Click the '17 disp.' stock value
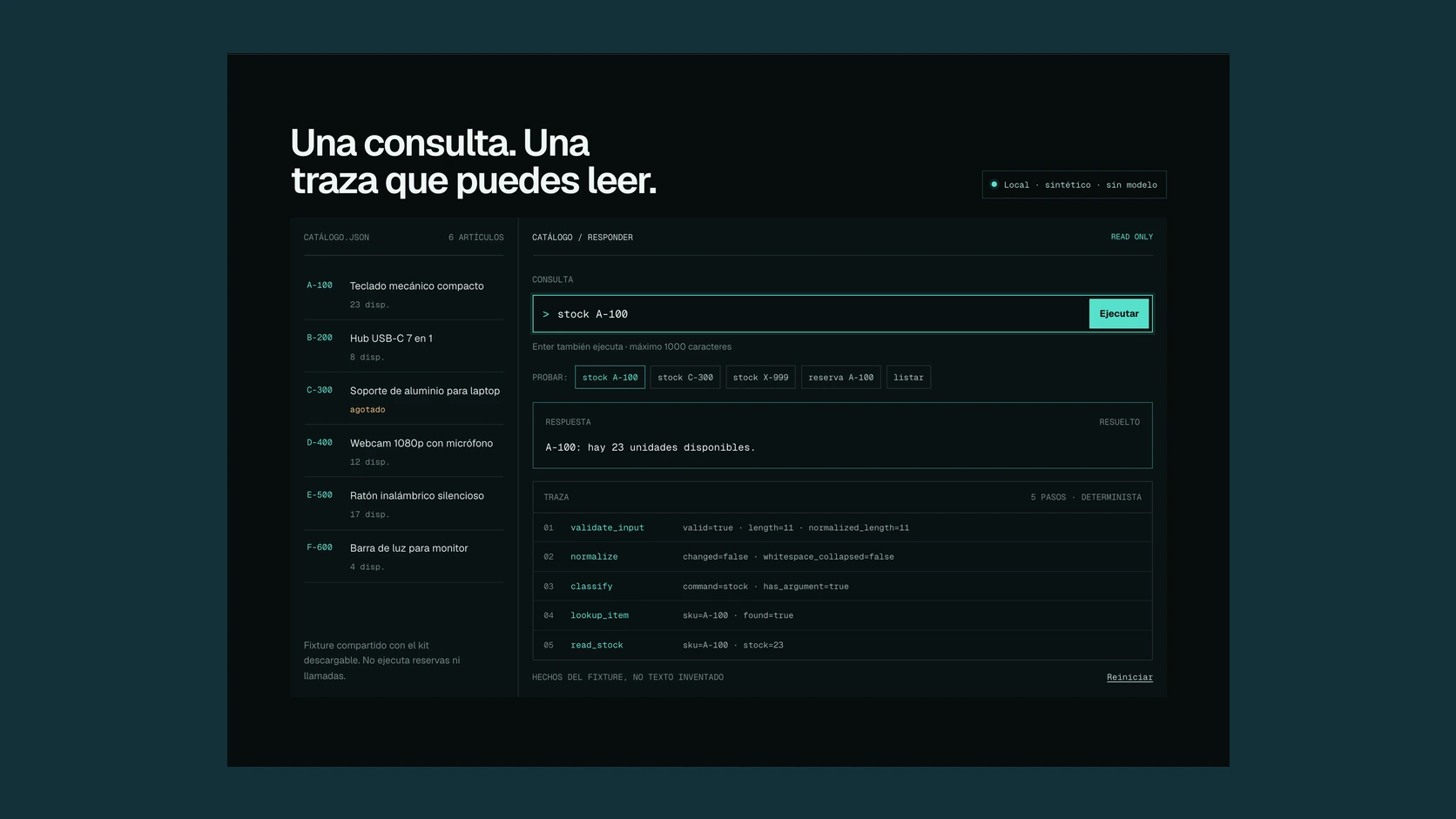Viewport: 1456px width, 819px height. pos(369,514)
